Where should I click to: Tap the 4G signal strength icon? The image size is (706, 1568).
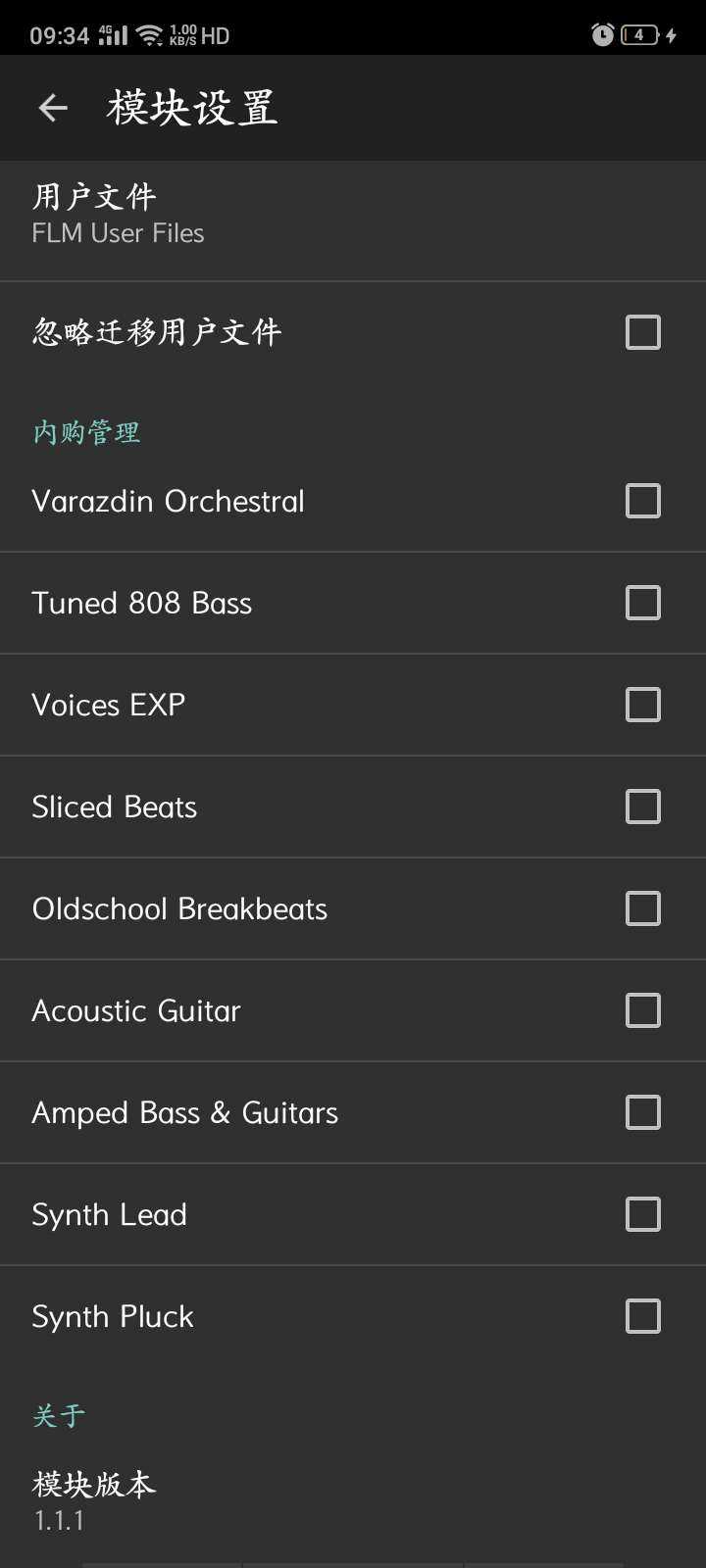pos(113,35)
